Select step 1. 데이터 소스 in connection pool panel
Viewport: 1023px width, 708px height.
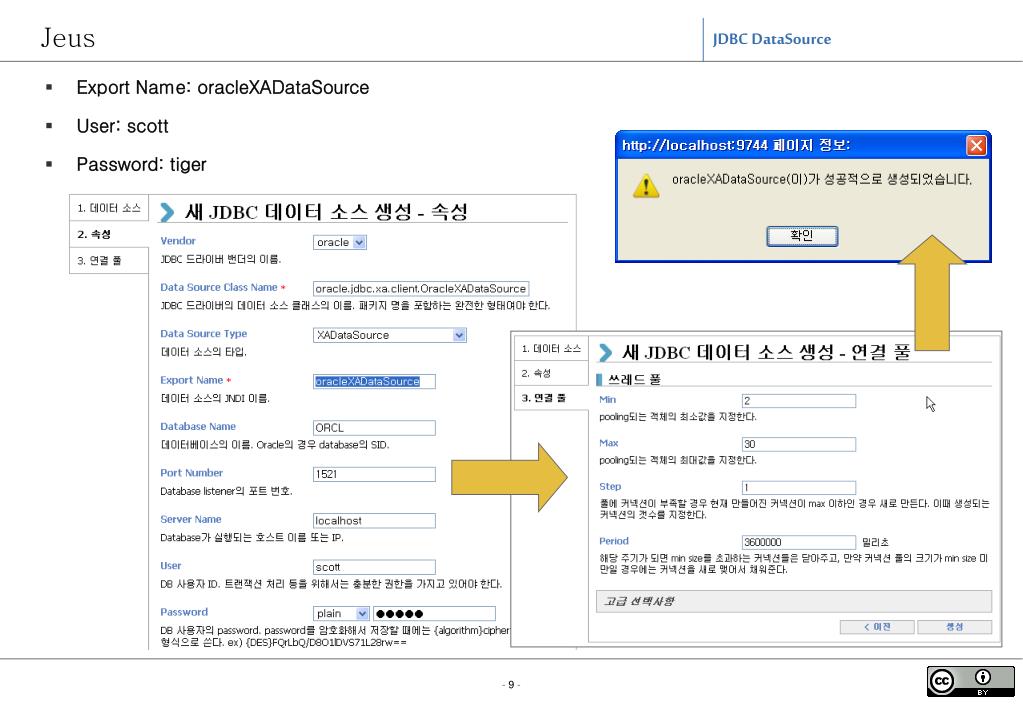(551, 348)
